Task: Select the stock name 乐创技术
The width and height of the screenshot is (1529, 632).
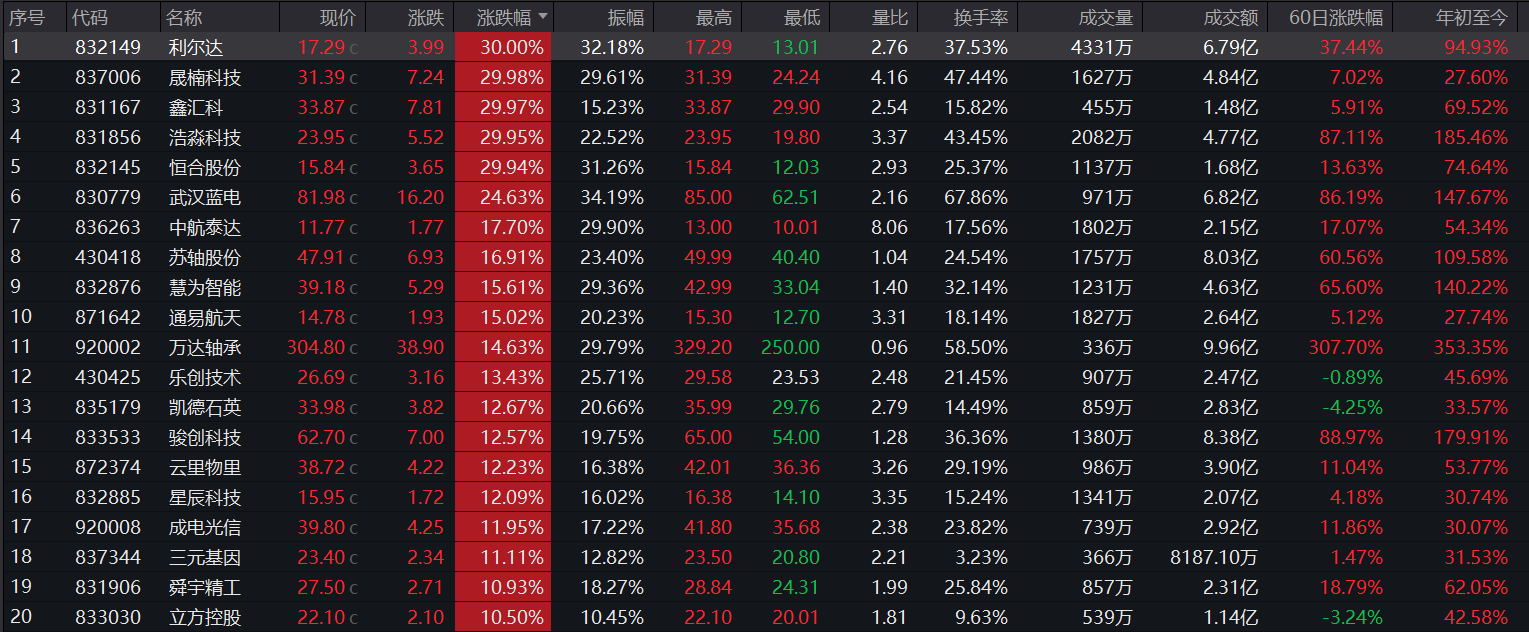Action: click(x=205, y=377)
